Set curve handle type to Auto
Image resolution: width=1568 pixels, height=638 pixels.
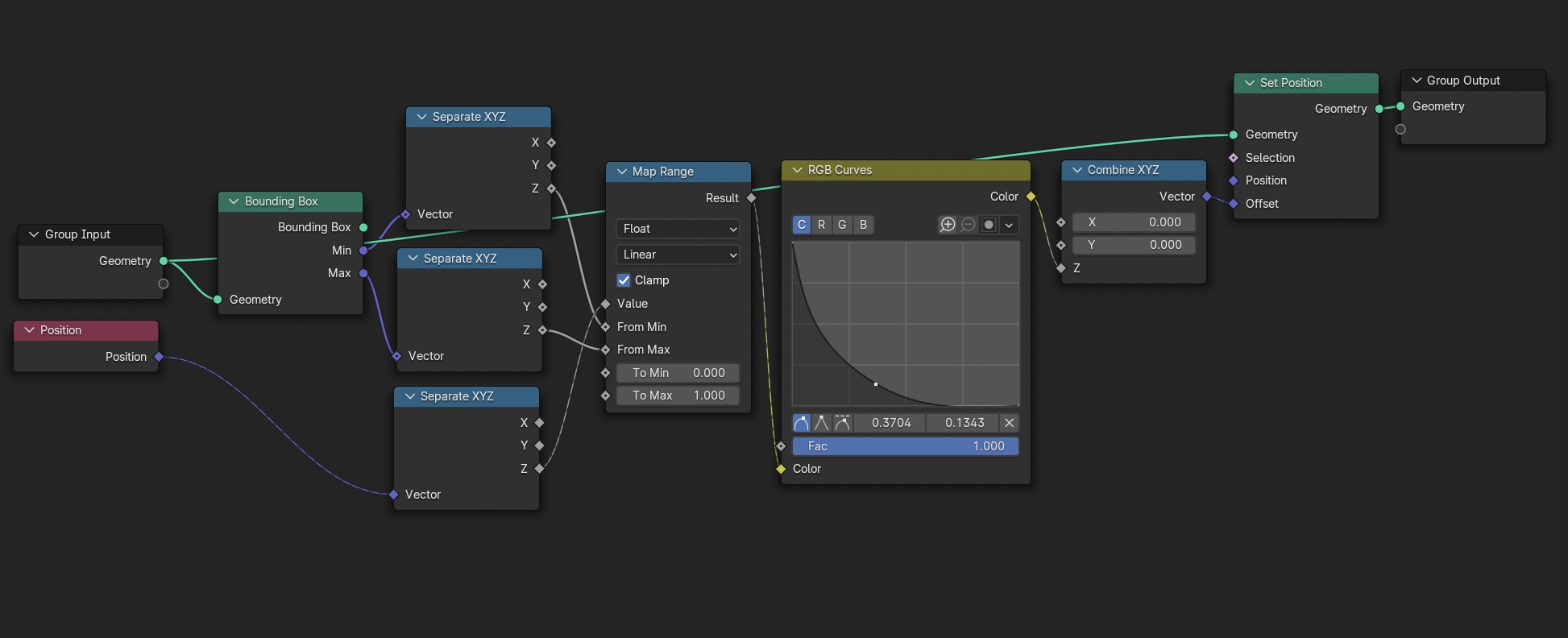(x=801, y=423)
